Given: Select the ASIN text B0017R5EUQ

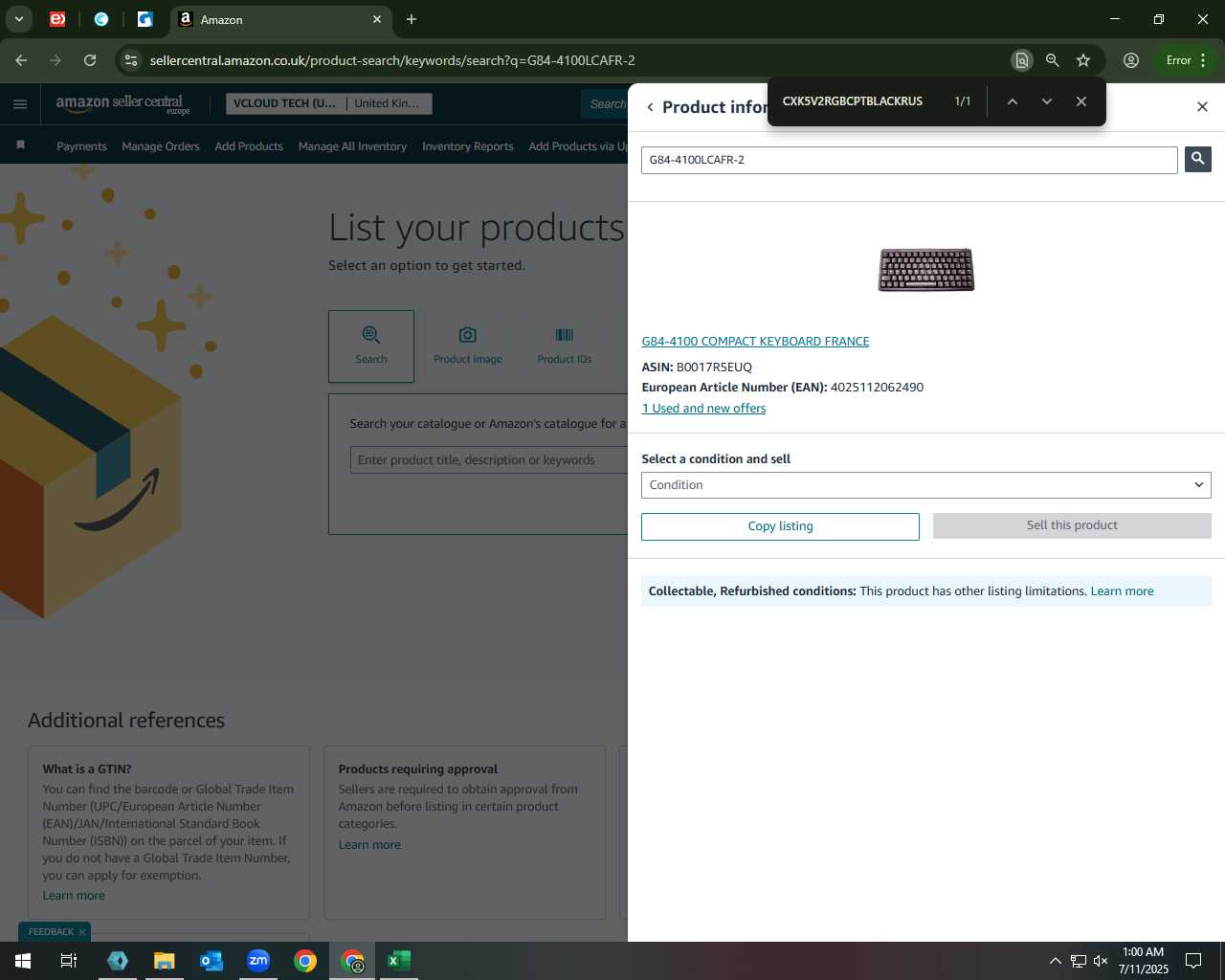Looking at the screenshot, I should (714, 367).
